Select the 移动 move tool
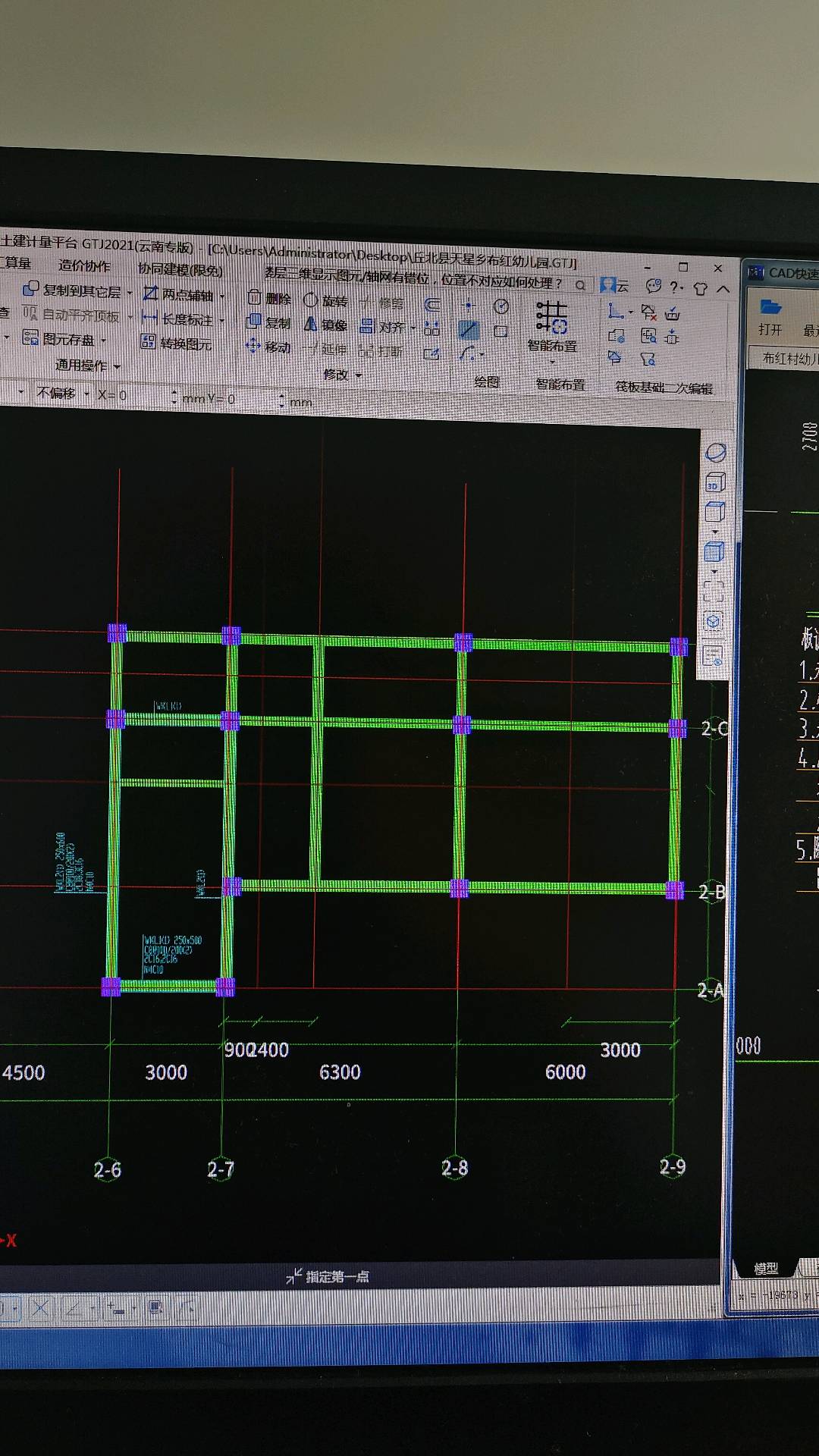 point(268,347)
